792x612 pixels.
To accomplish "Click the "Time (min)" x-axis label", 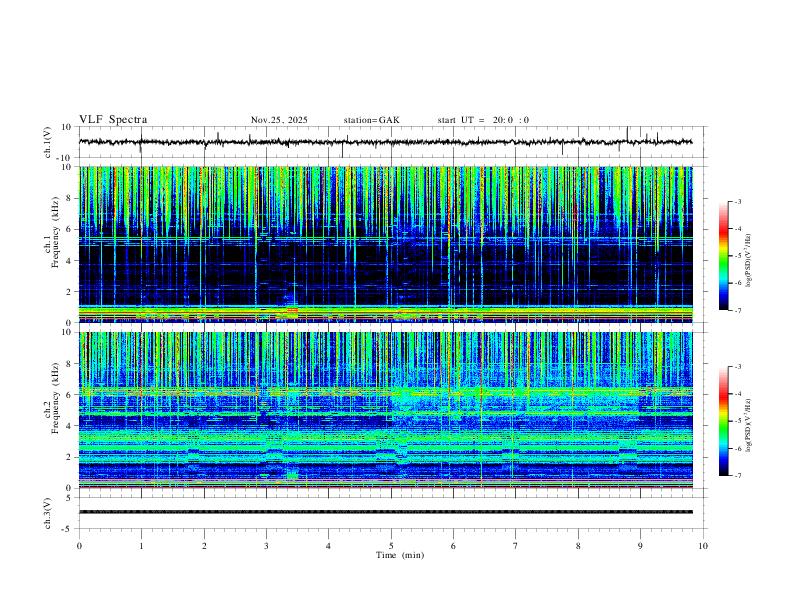I will coord(400,555).
